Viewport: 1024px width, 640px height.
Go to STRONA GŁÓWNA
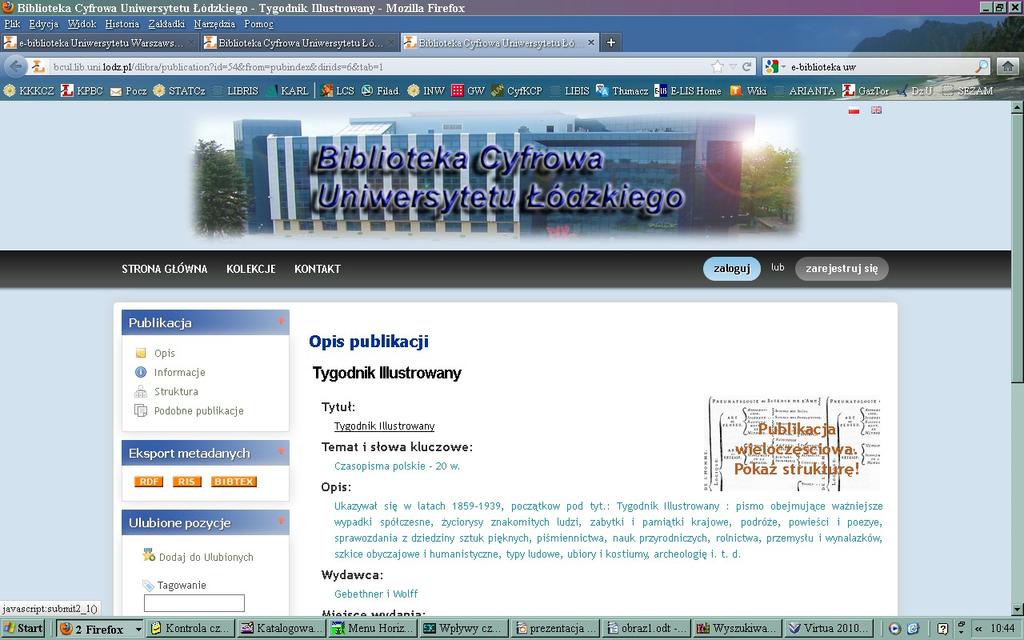(x=165, y=268)
